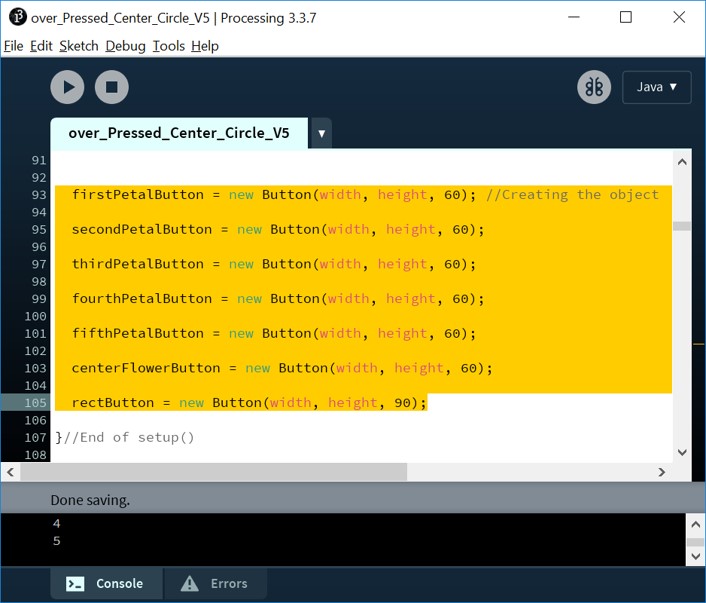Switch to the Errors tab

pyautogui.click(x=215, y=583)
